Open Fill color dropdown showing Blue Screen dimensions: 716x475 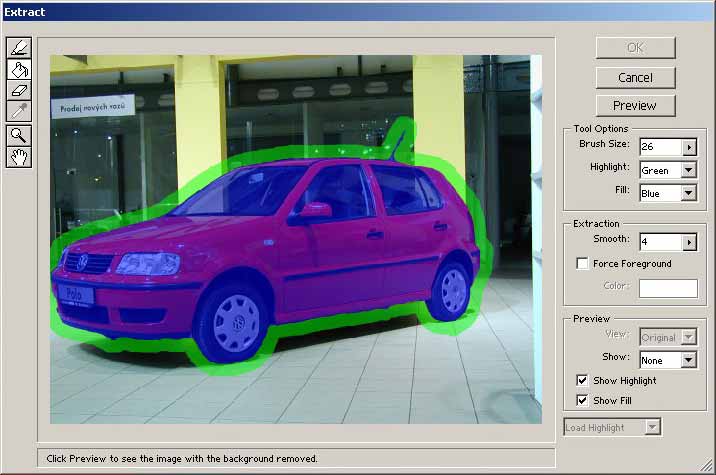(x=689, y=193)
